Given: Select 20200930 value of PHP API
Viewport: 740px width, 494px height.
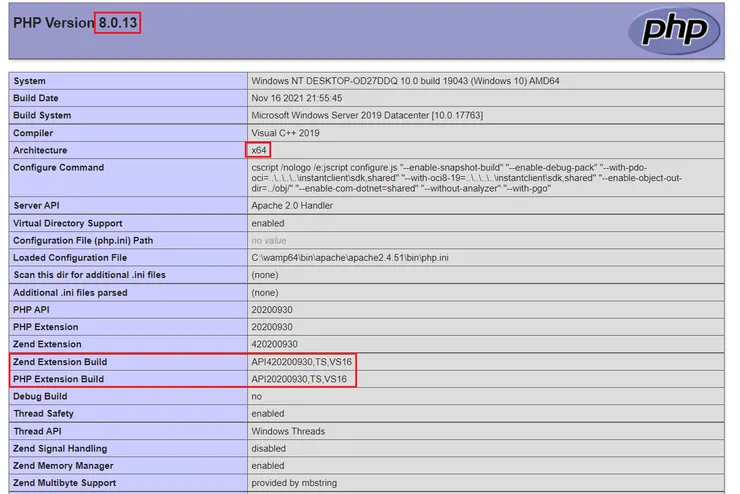Looking at the screenshot, I should click(x=272, y=310).
